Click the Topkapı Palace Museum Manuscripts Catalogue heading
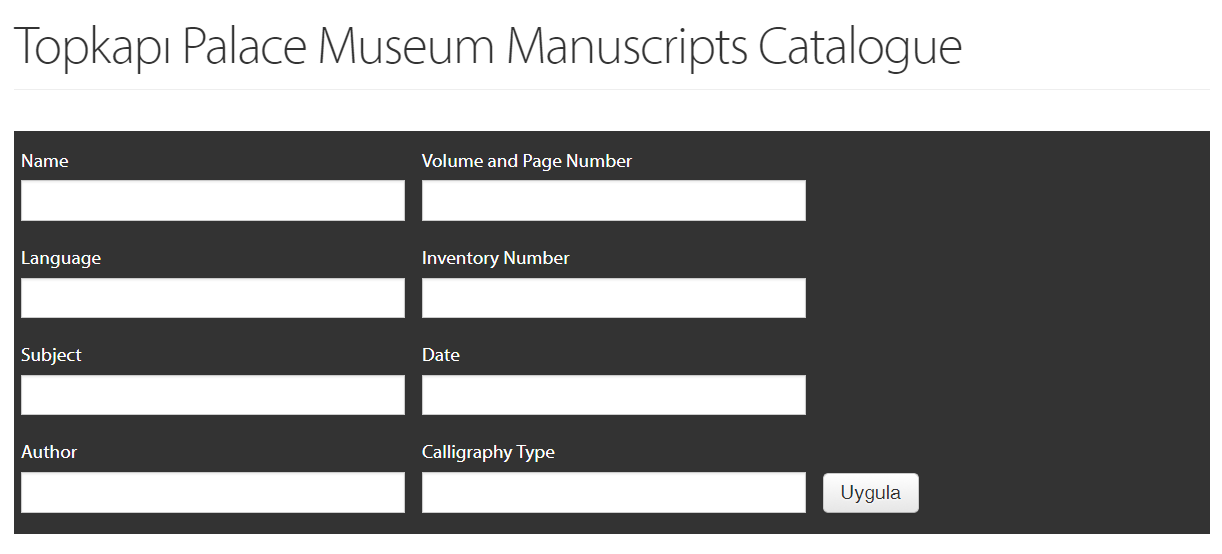 click(x=488, y=46)
